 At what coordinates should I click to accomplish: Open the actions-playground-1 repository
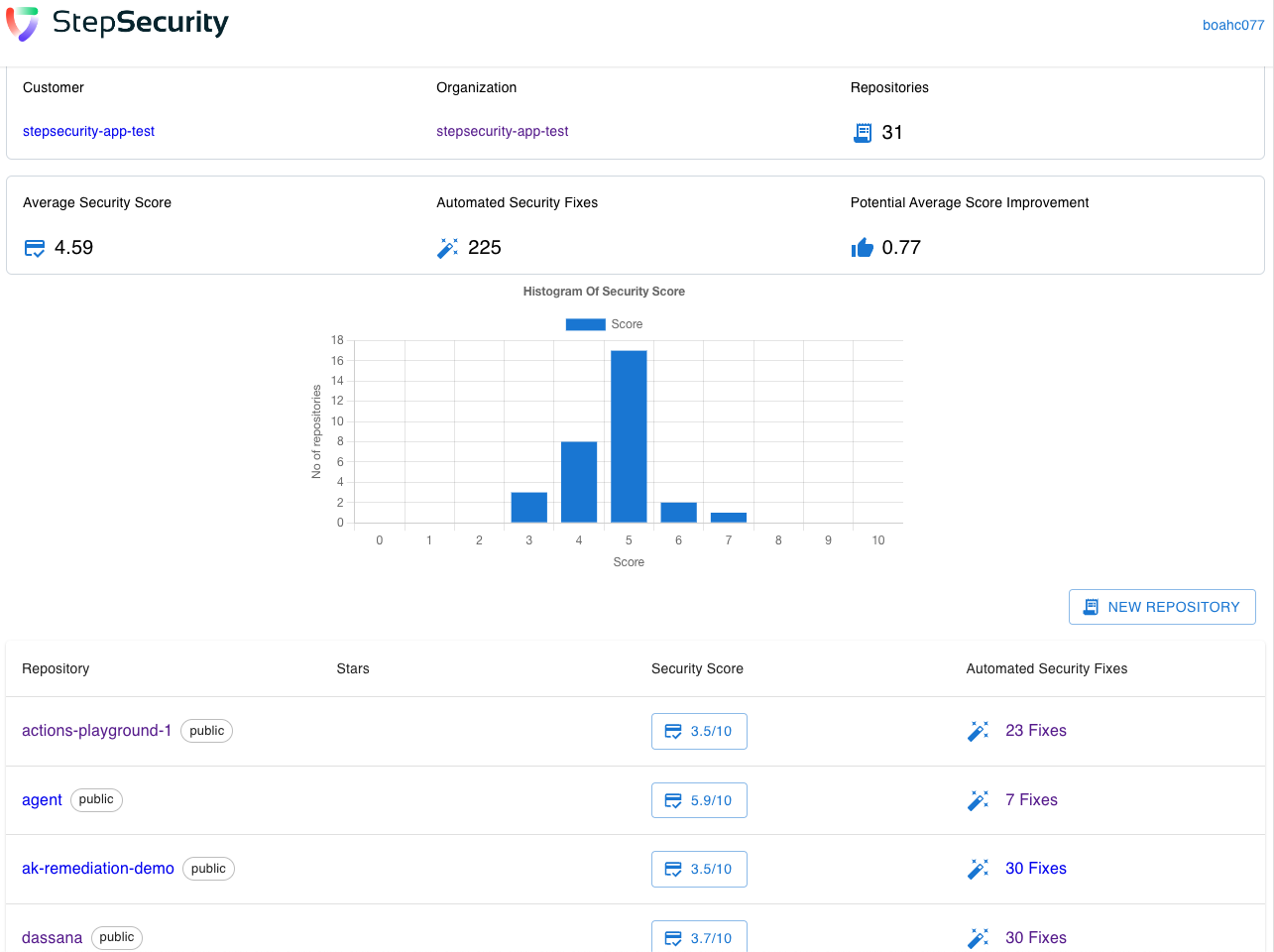tap(96, 731)
